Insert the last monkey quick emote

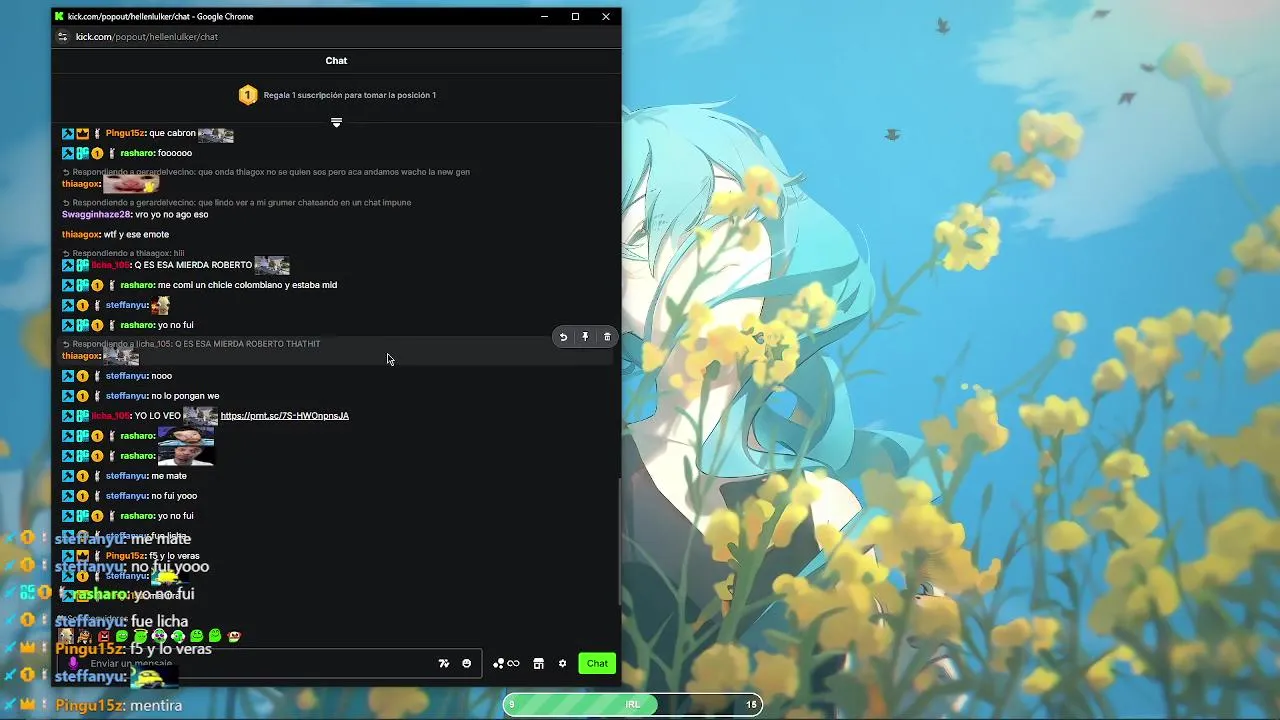234,636
